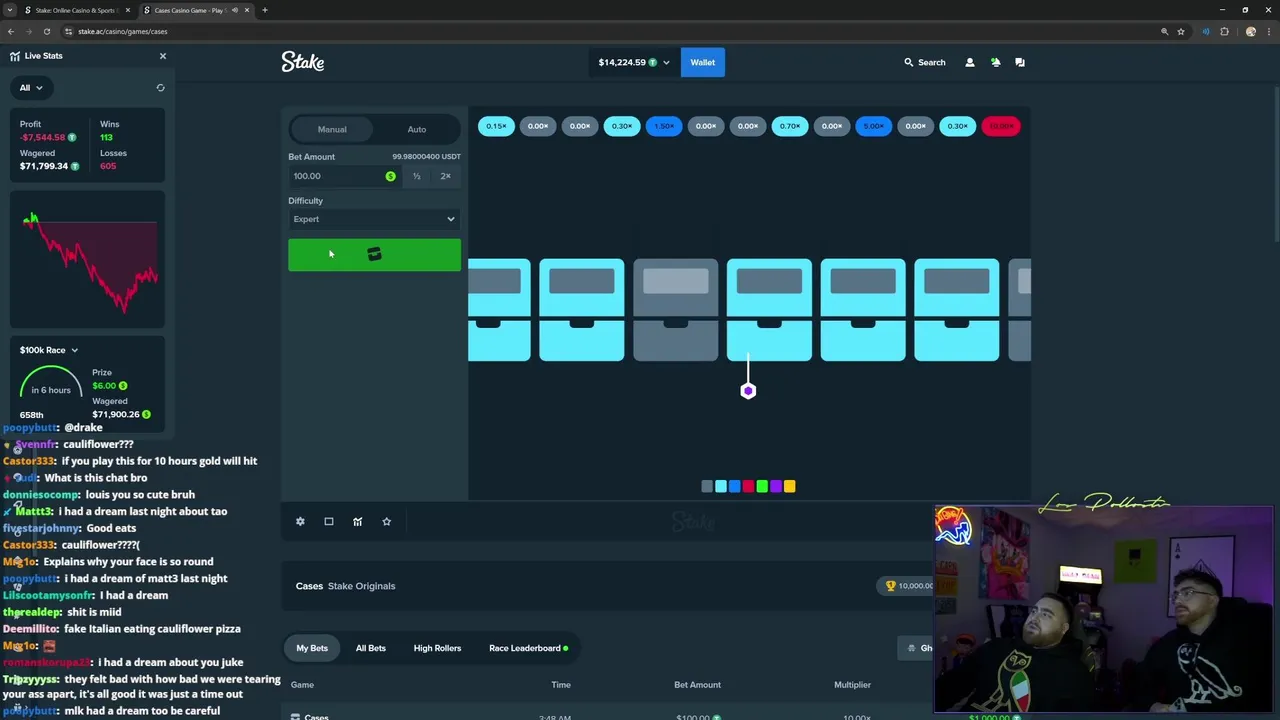1280x720 pixels.
Task: Open the All filter dropdown in Live Stats
Action: pos(31,88)
